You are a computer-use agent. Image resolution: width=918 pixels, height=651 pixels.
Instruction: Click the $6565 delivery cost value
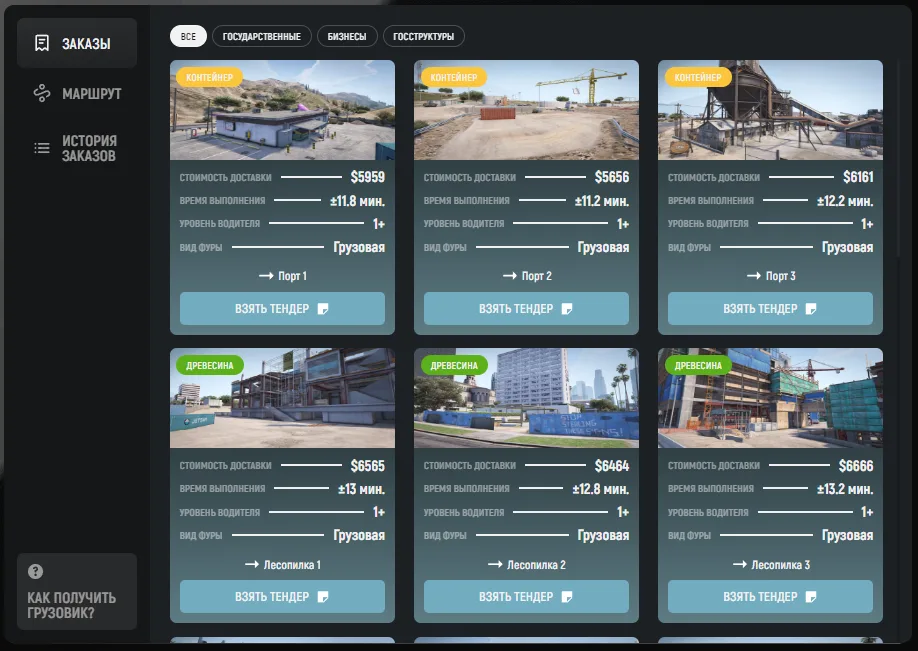pyautogui.click(x=368, y=465)
